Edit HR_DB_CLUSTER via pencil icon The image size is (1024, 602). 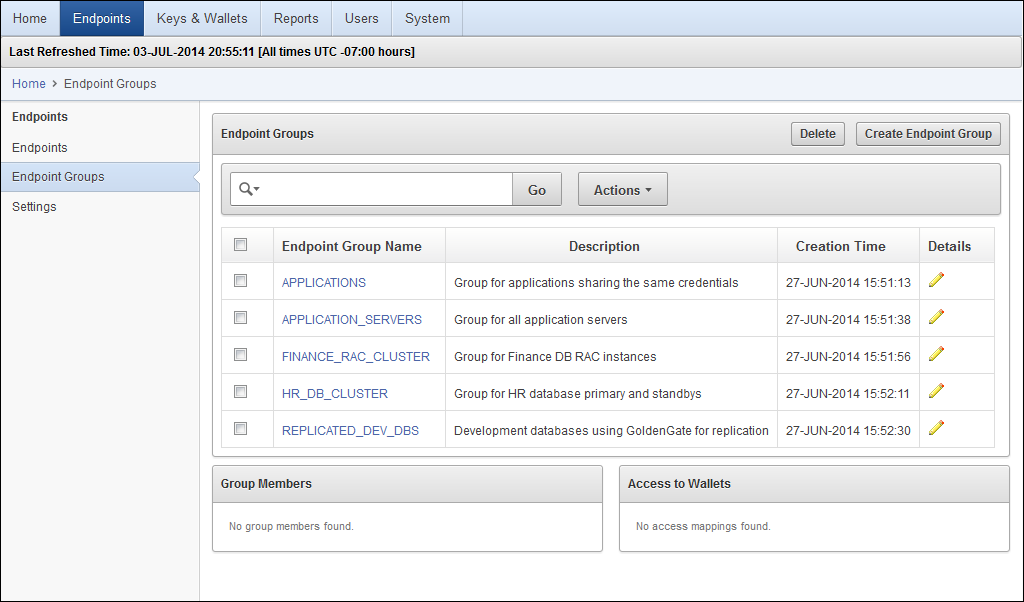[x=936, y=392]
